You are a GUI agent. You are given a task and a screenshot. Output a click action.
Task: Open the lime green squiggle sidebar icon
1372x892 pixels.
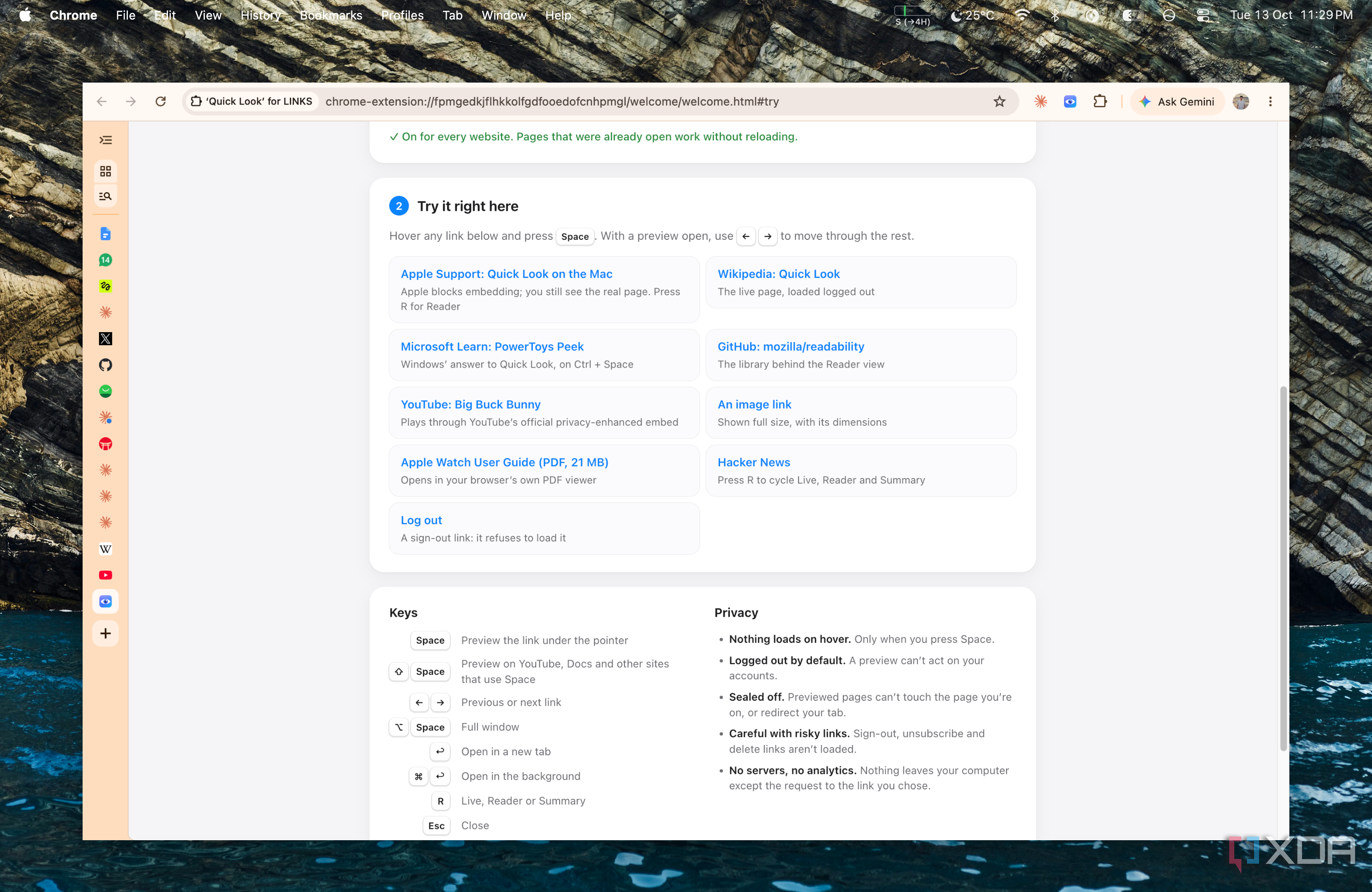pyautogui.click(x=105, y=286)
